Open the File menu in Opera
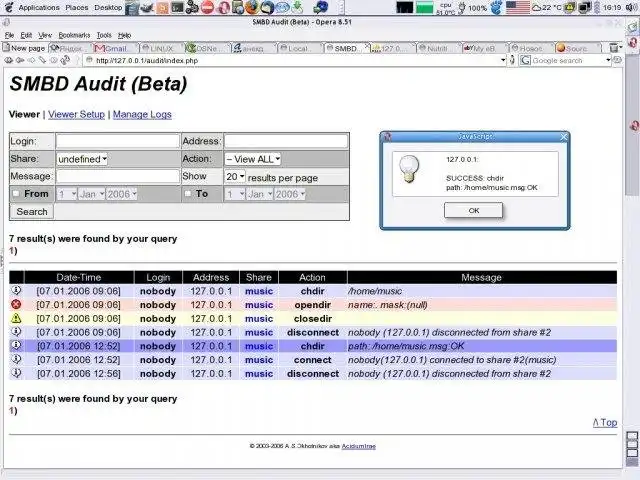640x480 pixels. point(9,35)
